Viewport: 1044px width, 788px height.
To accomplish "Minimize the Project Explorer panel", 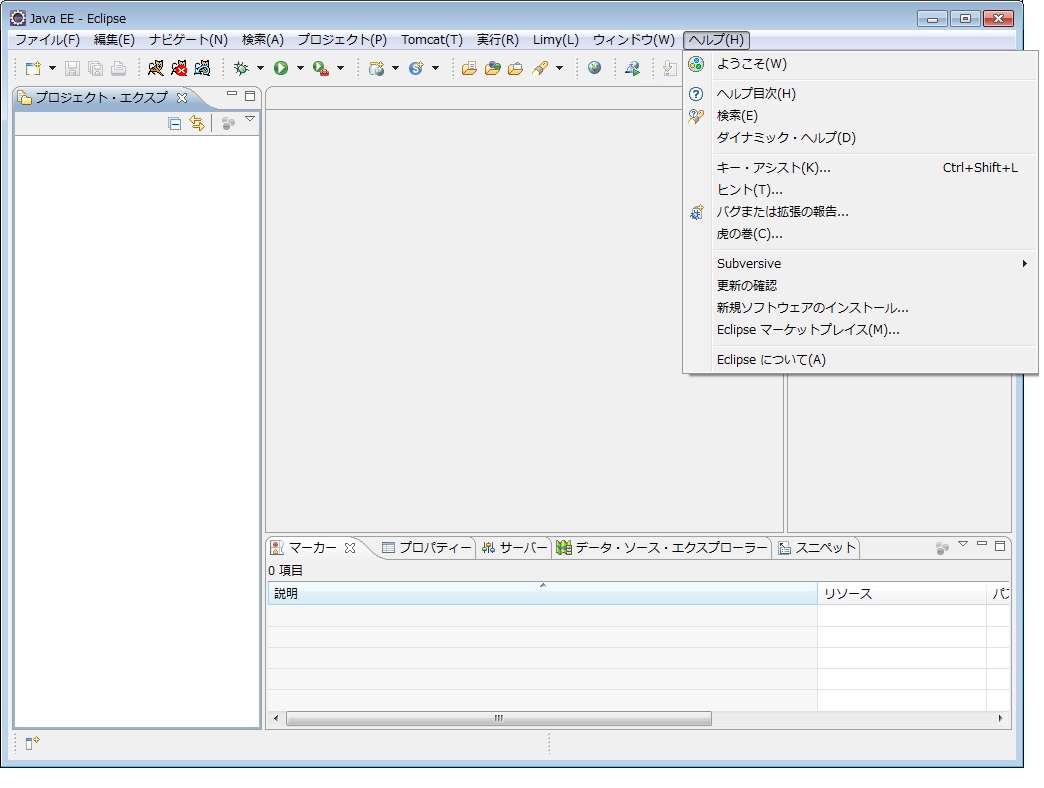I will pyautogui.click(x=232, y=95).
